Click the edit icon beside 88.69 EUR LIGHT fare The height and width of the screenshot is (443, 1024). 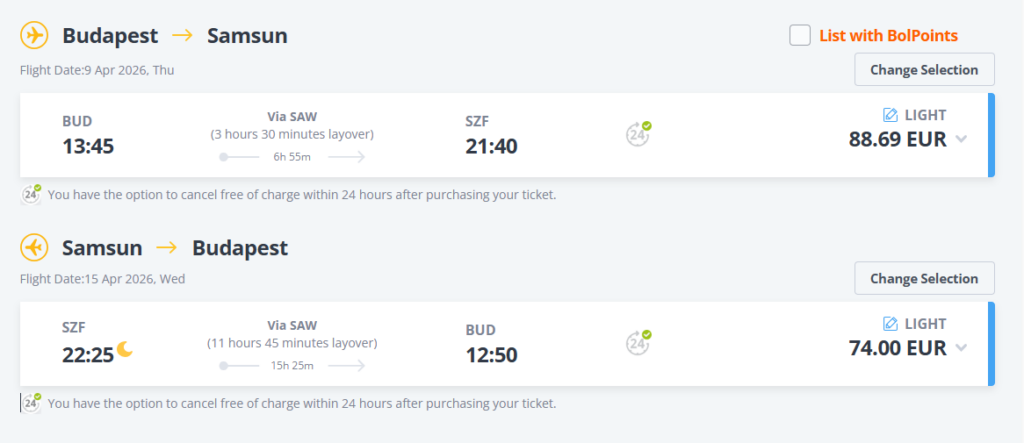tap(891, 115)
